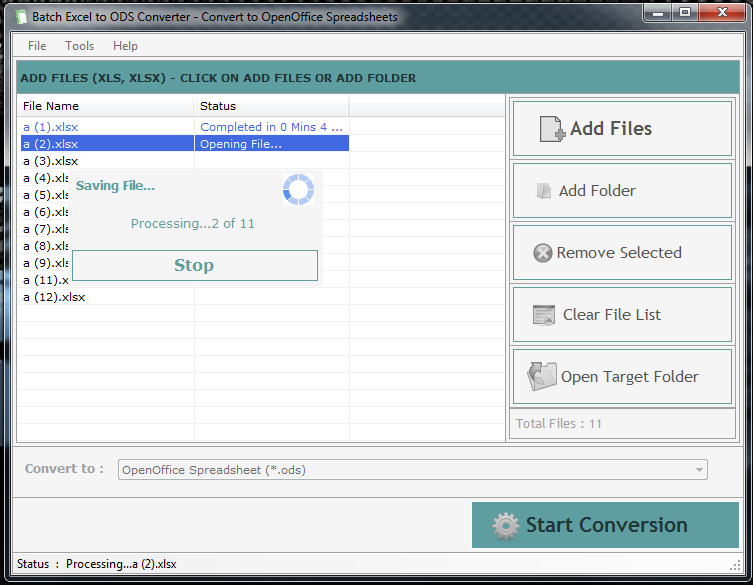Select a (3).xlsx in file list

(x=50, y=161)
